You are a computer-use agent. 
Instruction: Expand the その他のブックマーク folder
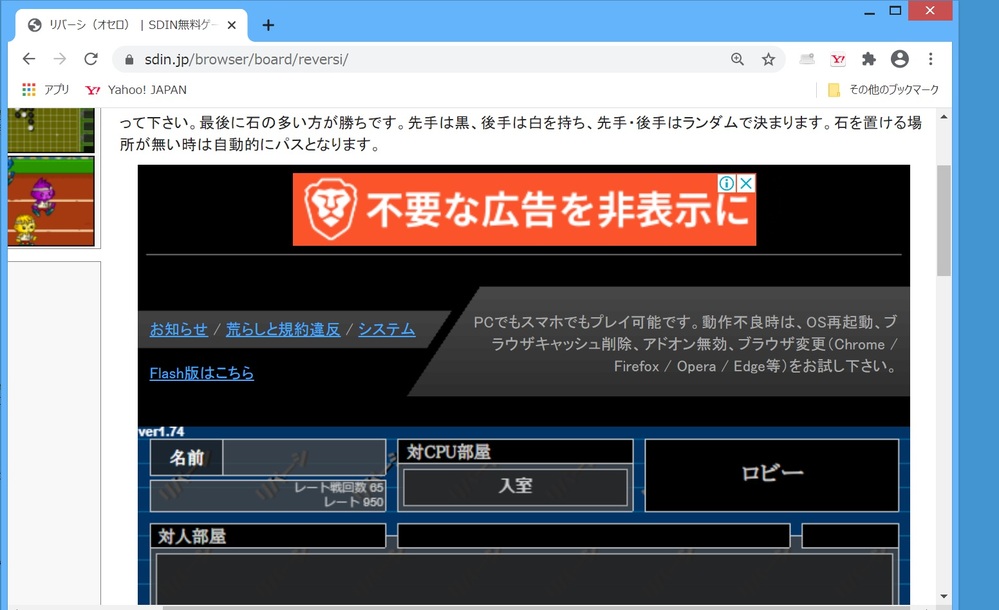(884, 90)
